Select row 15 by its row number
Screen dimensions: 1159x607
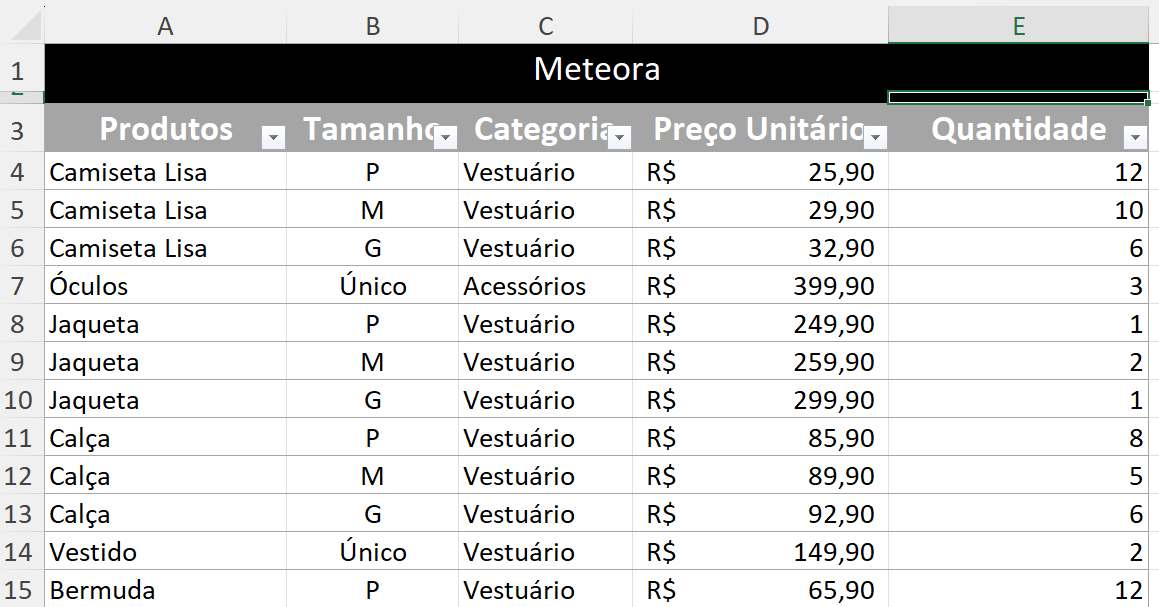(x=20, y=589)
